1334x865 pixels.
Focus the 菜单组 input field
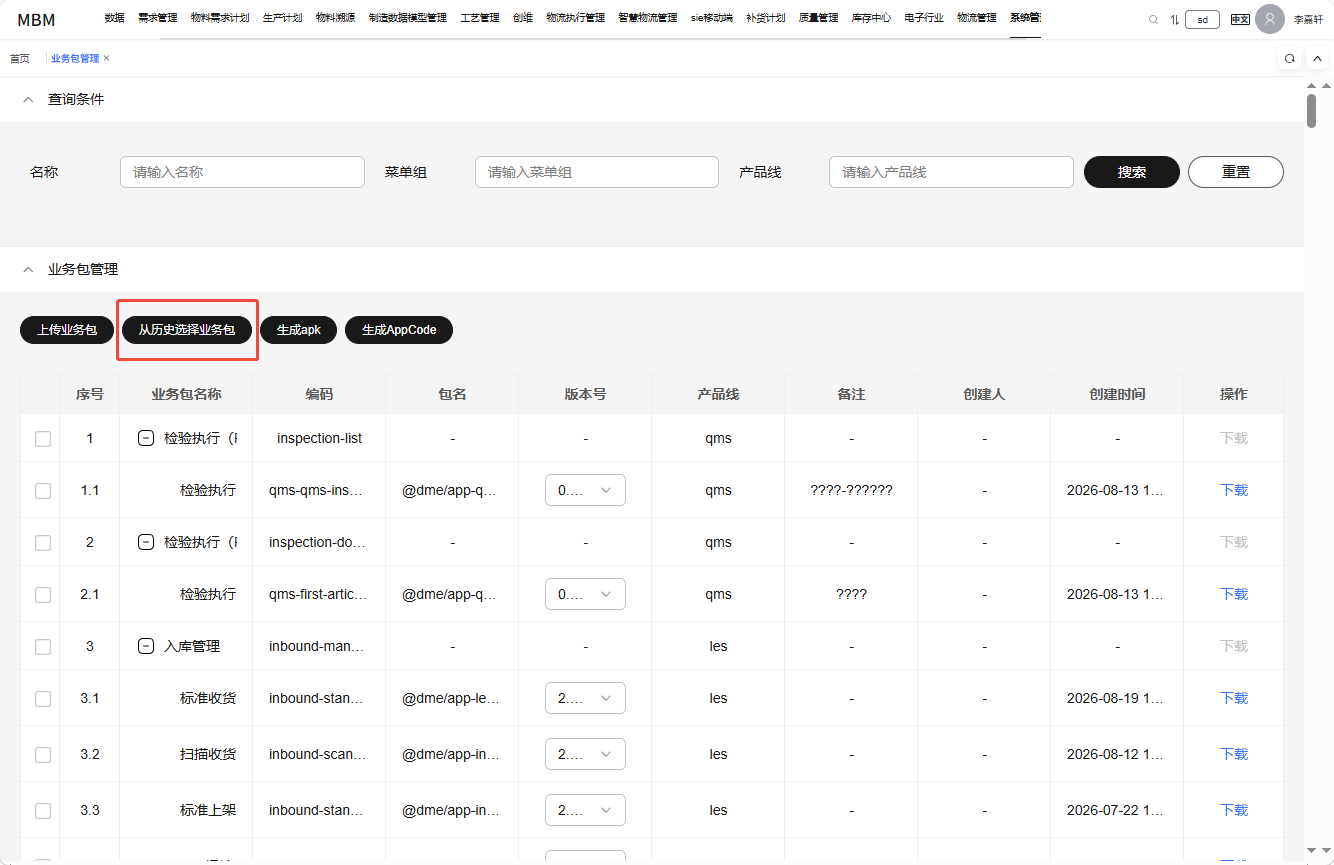click(597, 172)
